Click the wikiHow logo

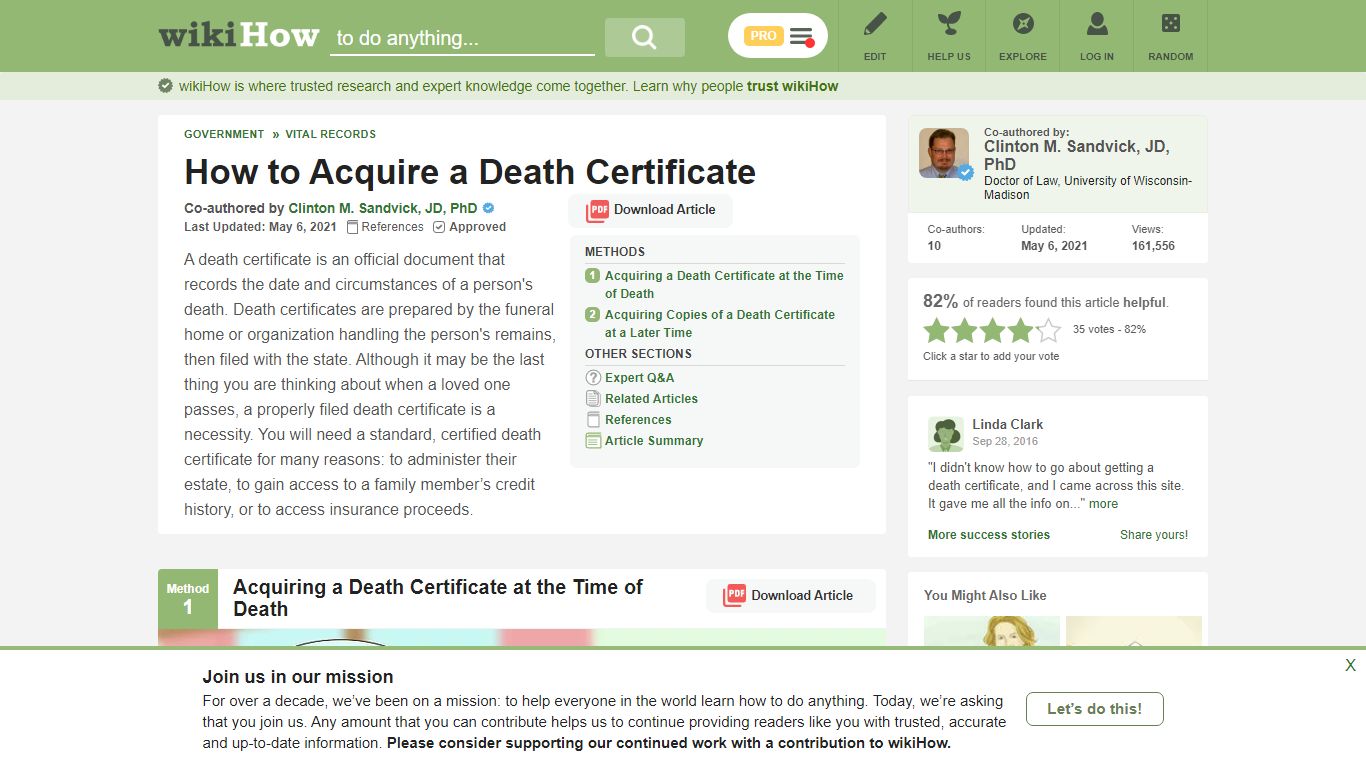pyautogui.click(x=238, y=36)
